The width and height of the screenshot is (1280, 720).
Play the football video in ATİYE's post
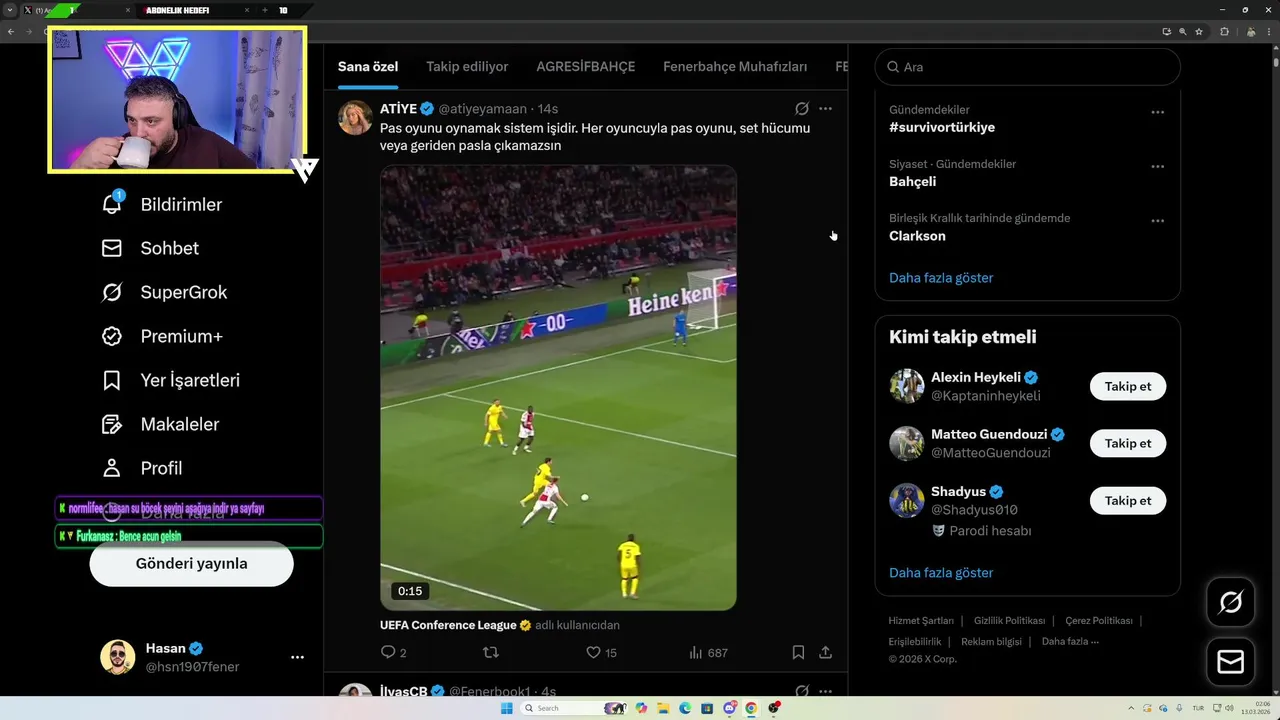coord(558,388)
